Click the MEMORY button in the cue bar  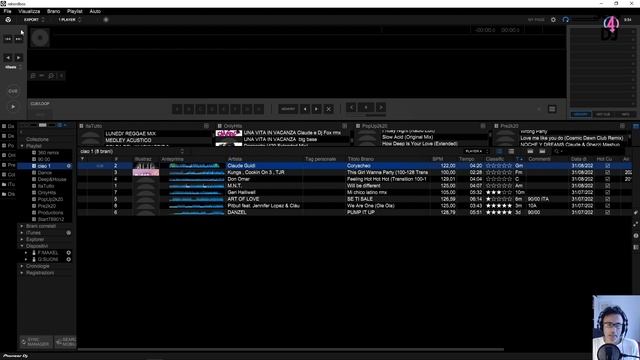tap(288, 109)
